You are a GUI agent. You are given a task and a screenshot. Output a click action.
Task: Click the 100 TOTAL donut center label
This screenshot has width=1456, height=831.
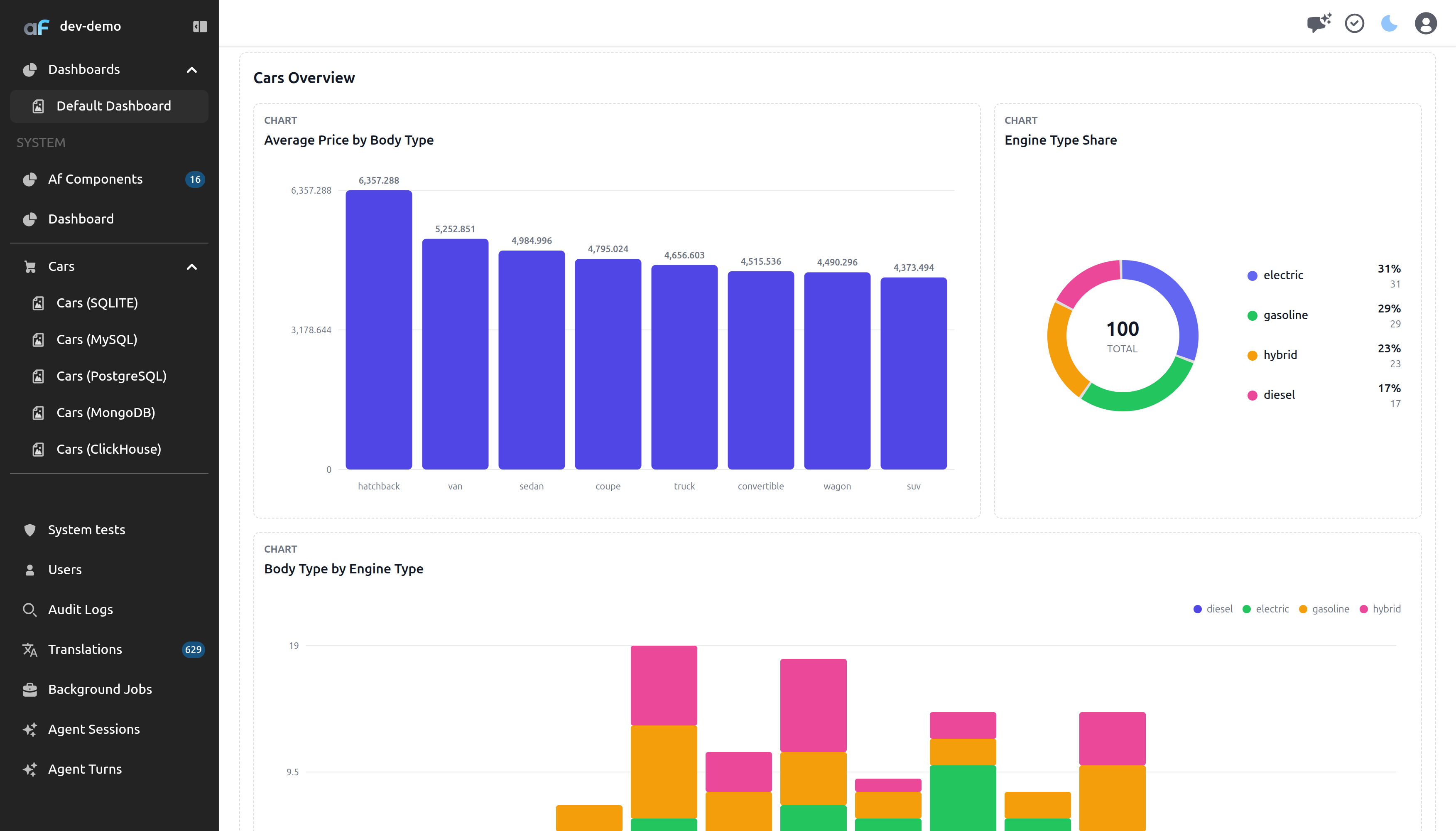[1123, 336]
